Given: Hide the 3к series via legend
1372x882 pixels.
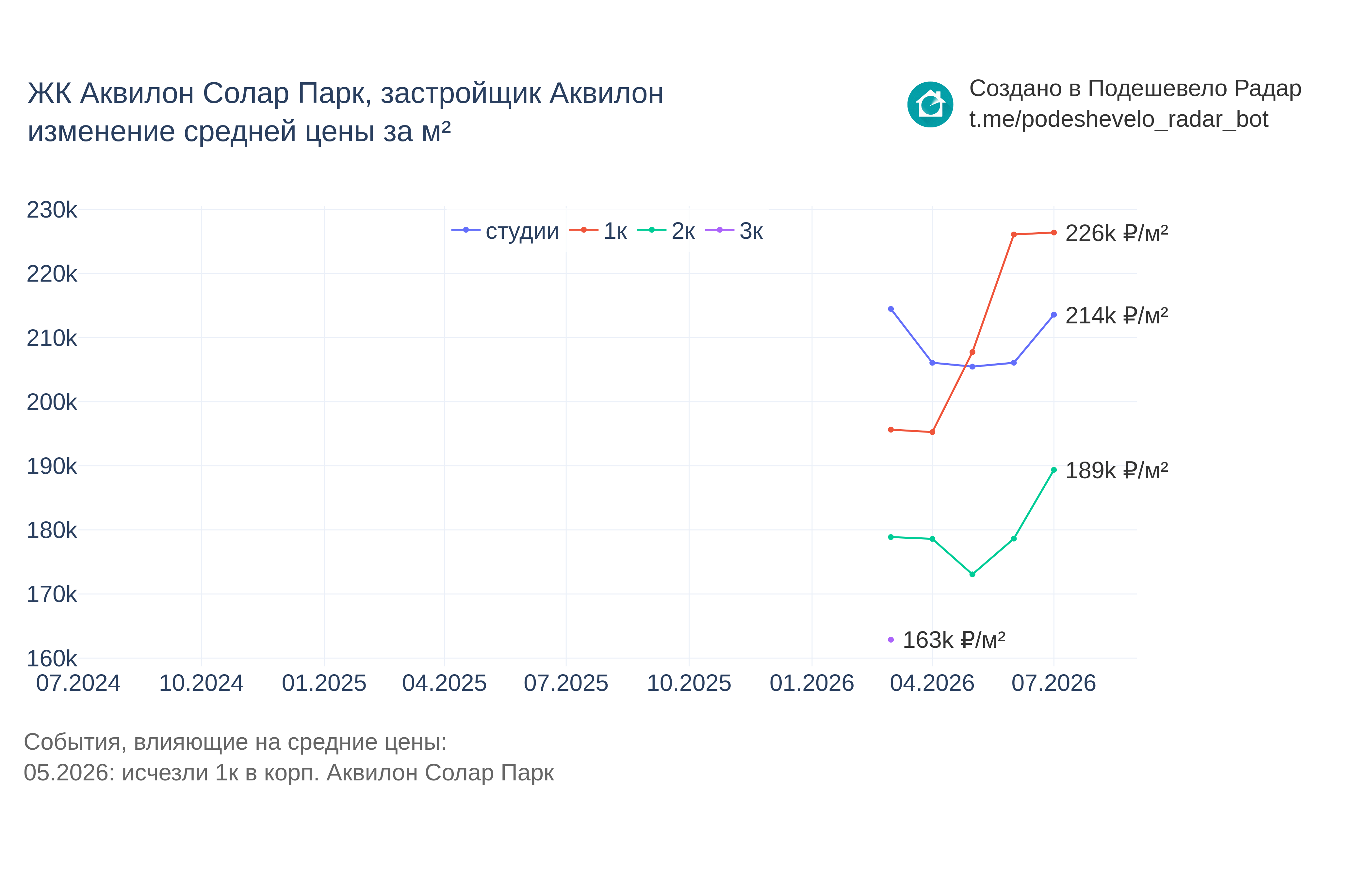Looking at the screenshot, I should point(733,231).
